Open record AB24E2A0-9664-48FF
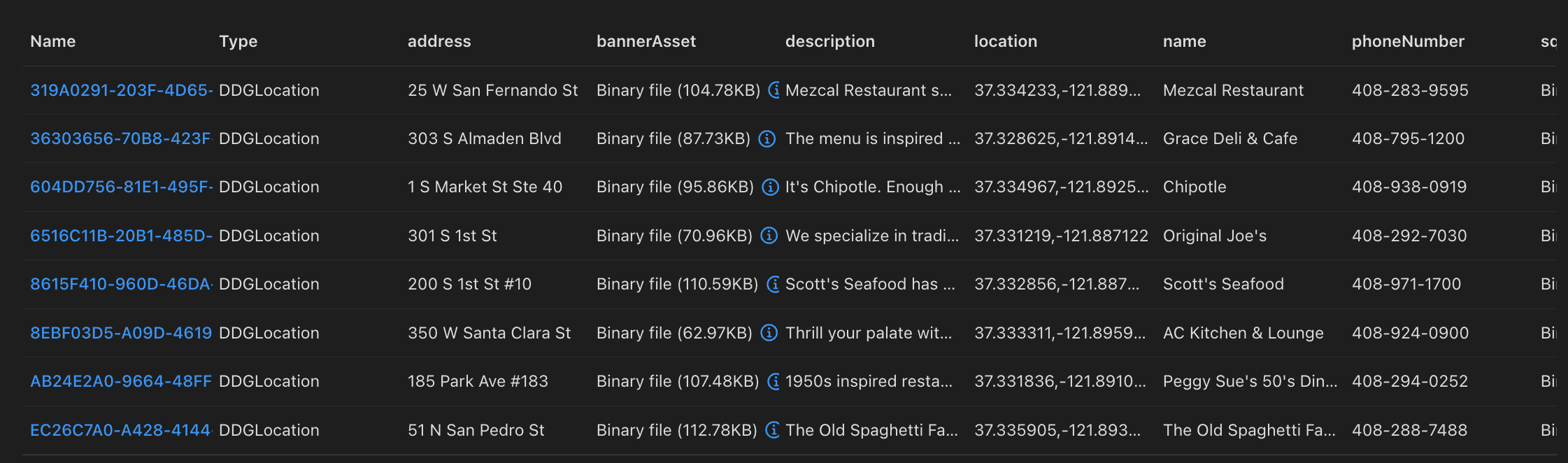This screenshot has width=1568, height=463. coord(121,381)
